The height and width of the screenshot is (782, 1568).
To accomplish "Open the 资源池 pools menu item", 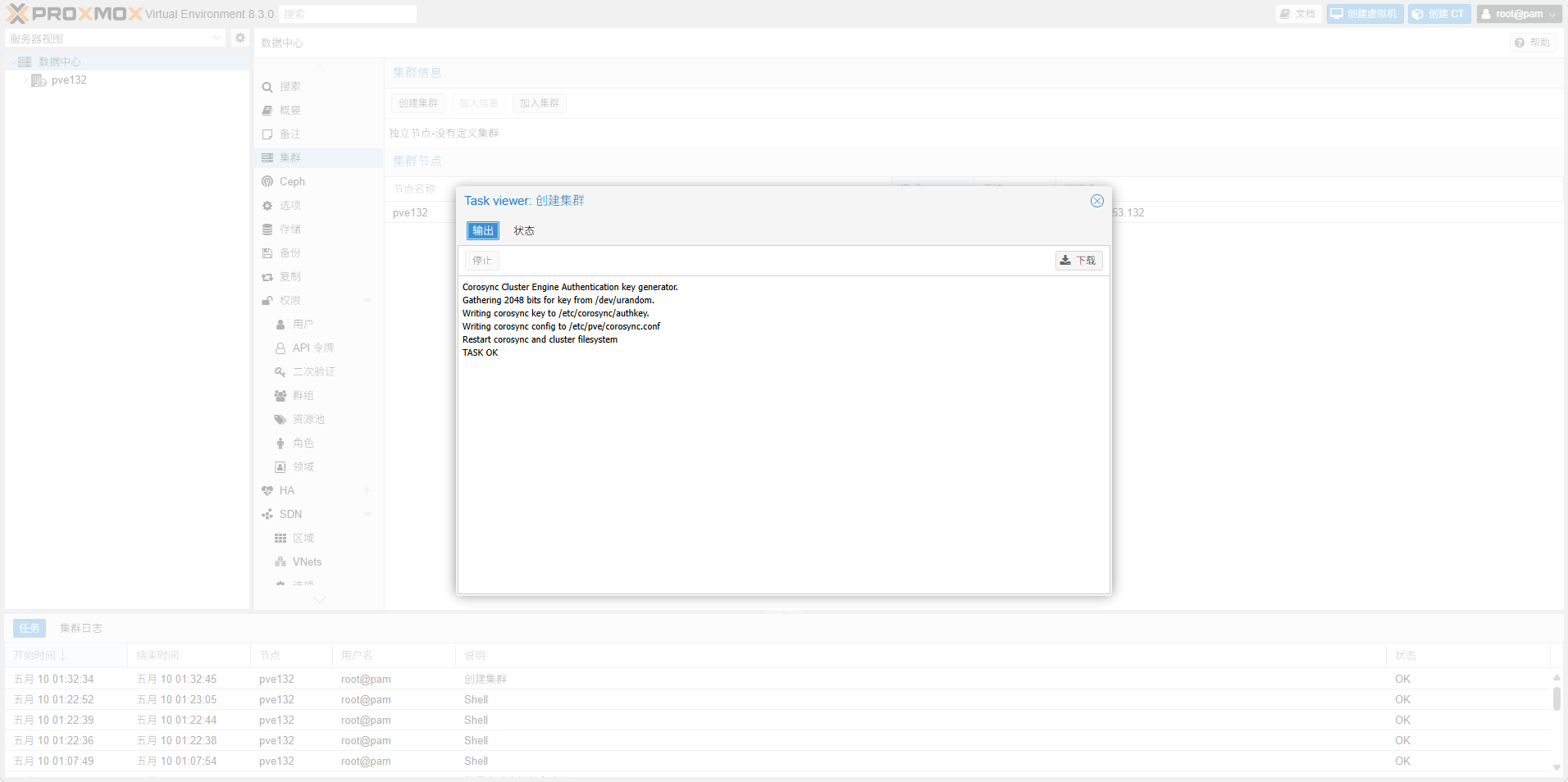I will point(318,419).
